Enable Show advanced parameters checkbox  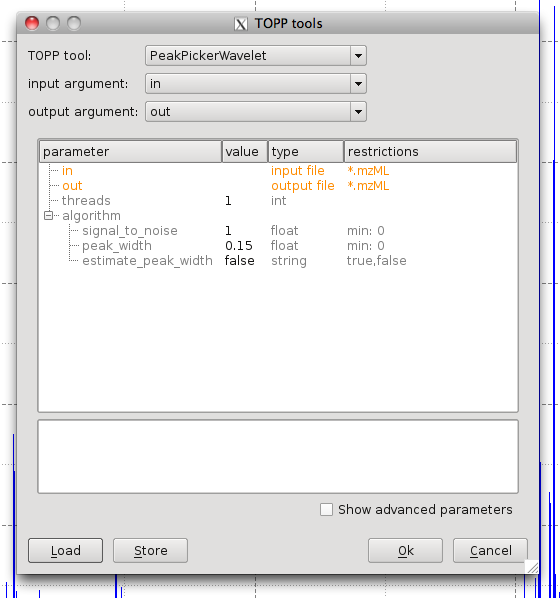326,510
